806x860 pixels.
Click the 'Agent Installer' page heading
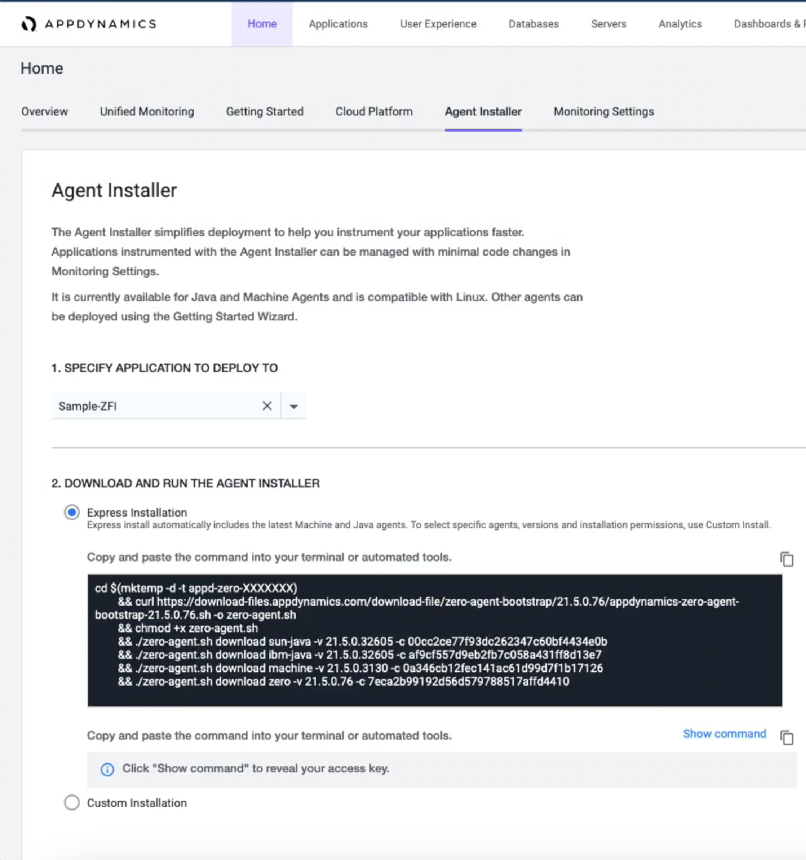[x=114, y=190]
